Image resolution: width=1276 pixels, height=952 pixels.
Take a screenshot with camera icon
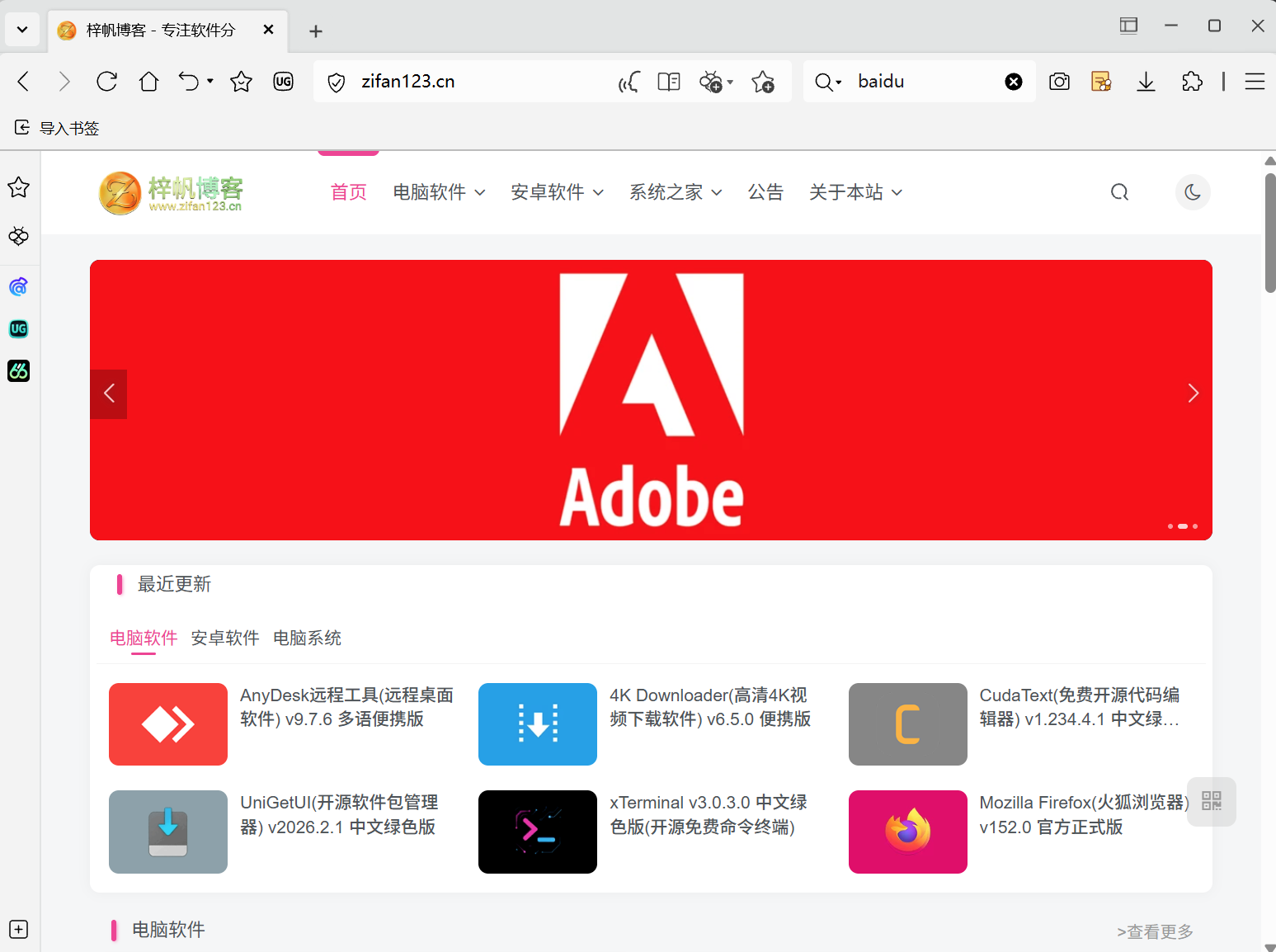(x=1059, y=82)
